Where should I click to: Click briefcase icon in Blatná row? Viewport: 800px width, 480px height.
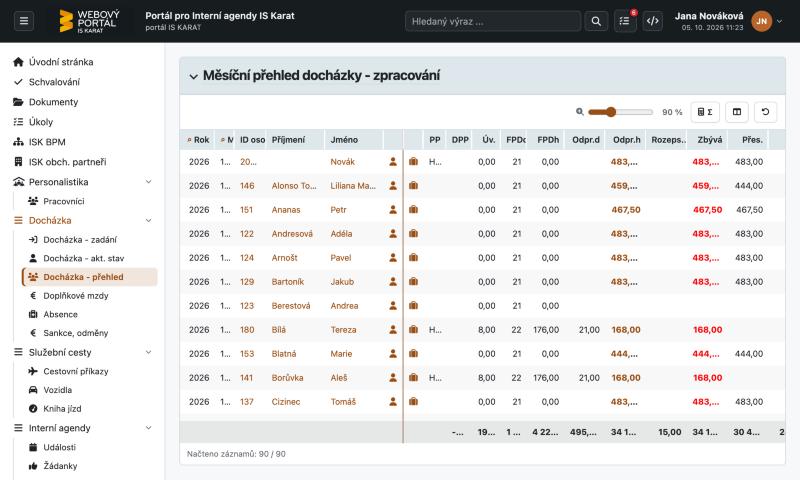point(413,353)
